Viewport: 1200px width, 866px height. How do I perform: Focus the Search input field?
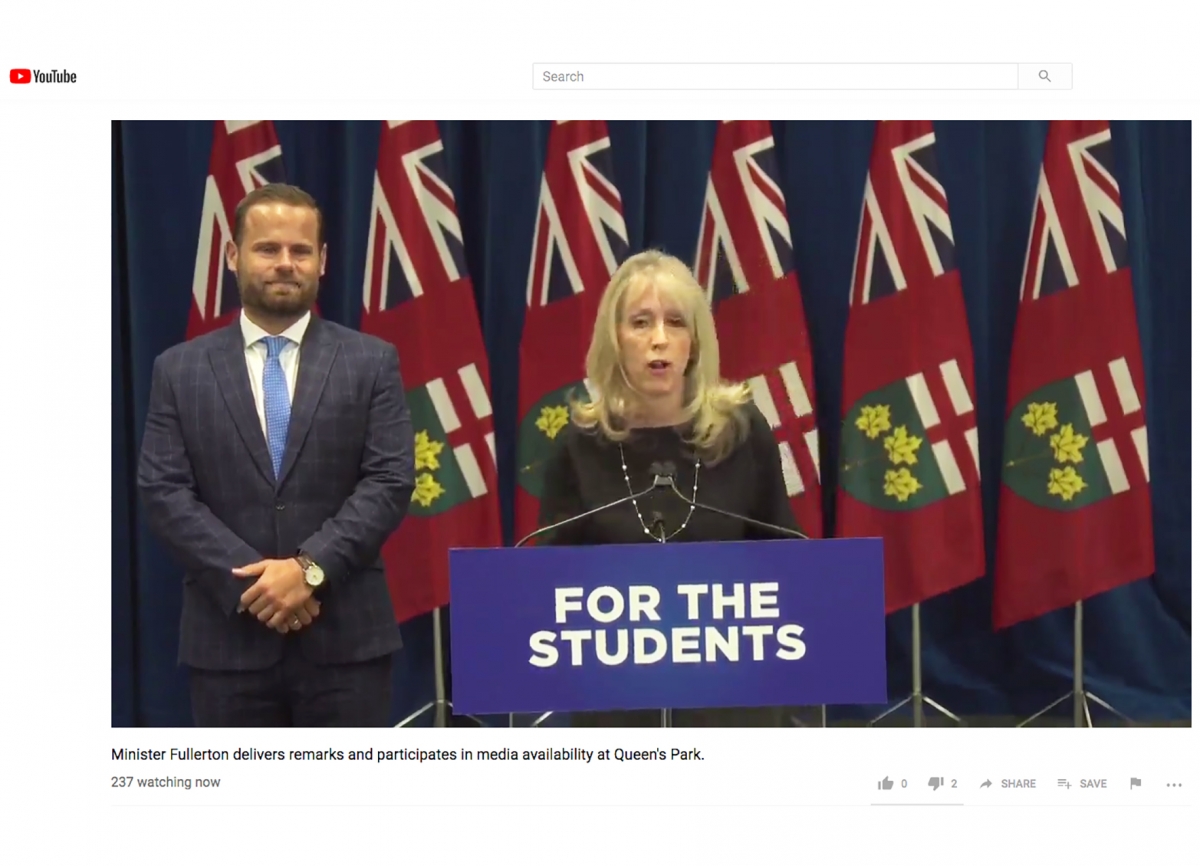775,76
